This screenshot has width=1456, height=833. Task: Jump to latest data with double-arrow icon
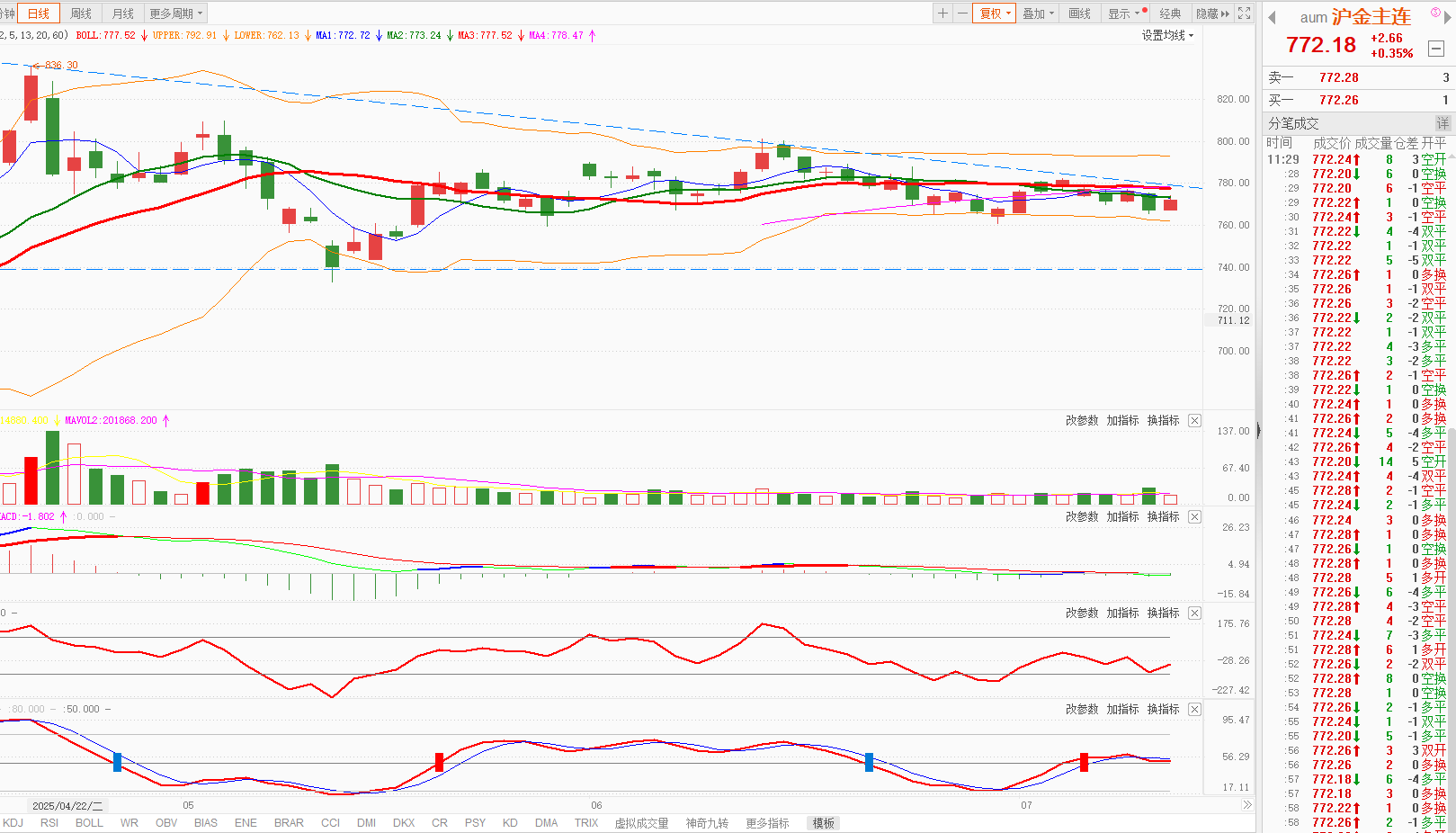coord(1246,805)
